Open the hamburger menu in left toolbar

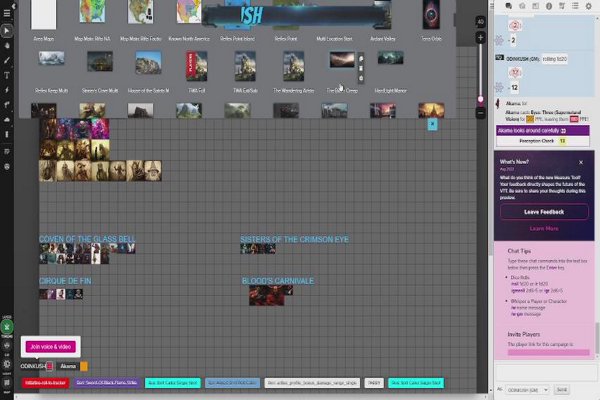tap(7, 13)
